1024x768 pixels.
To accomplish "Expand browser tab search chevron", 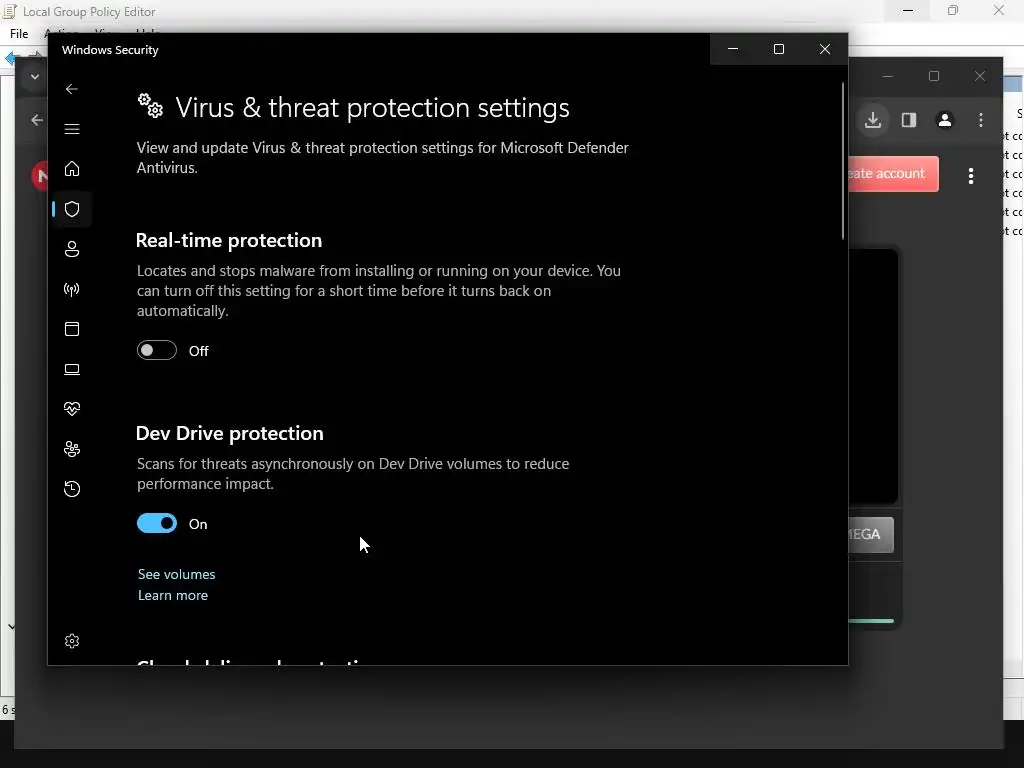I will pyautogui.click(x=35, y=76).
